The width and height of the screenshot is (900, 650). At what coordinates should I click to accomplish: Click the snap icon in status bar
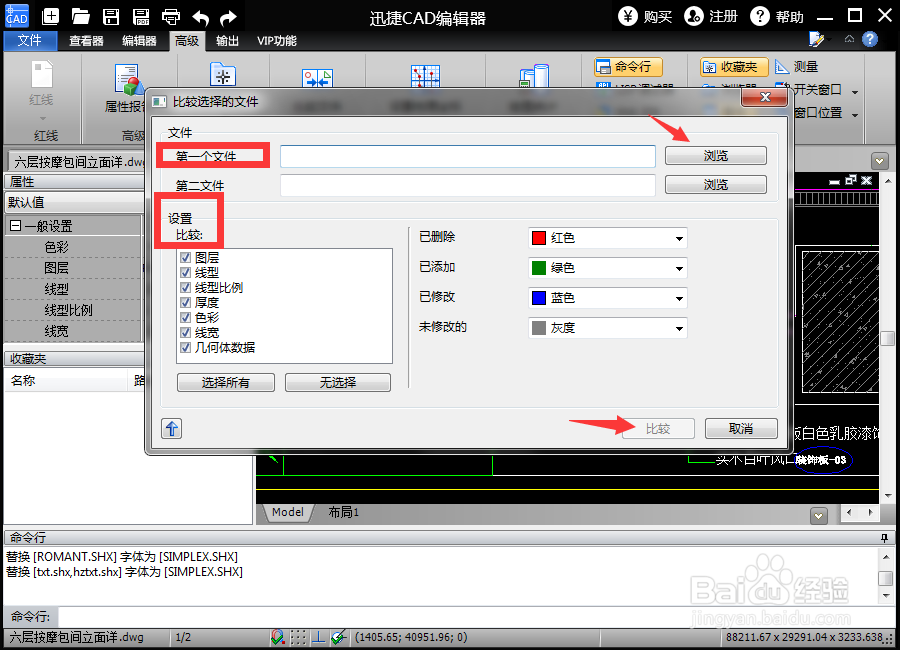(x=278, y=637)
